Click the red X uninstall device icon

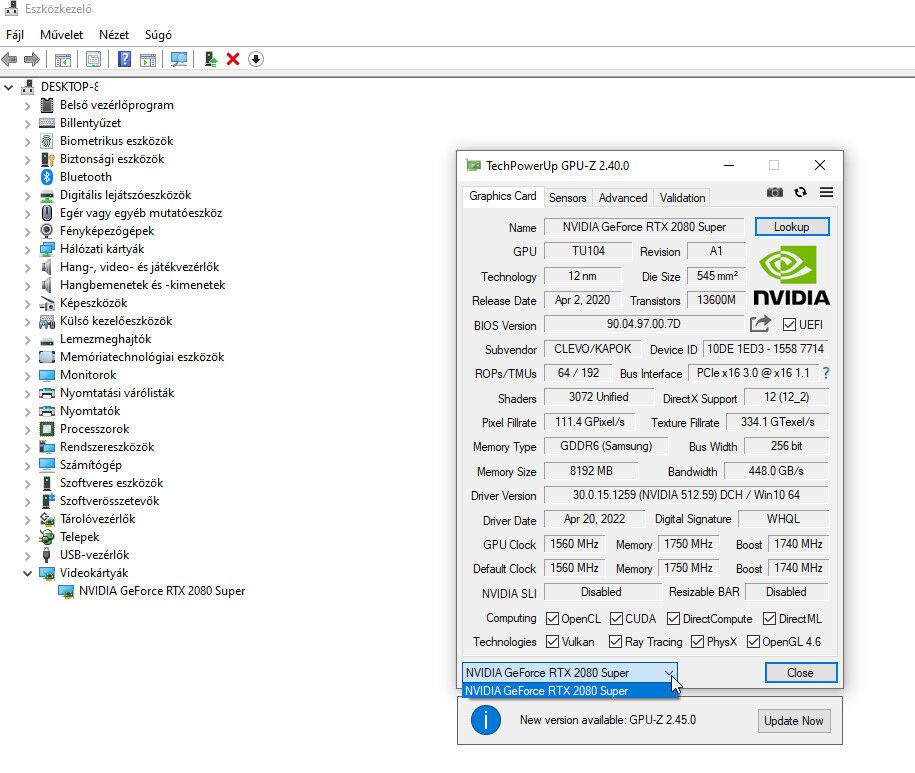(x=233, y=59)
